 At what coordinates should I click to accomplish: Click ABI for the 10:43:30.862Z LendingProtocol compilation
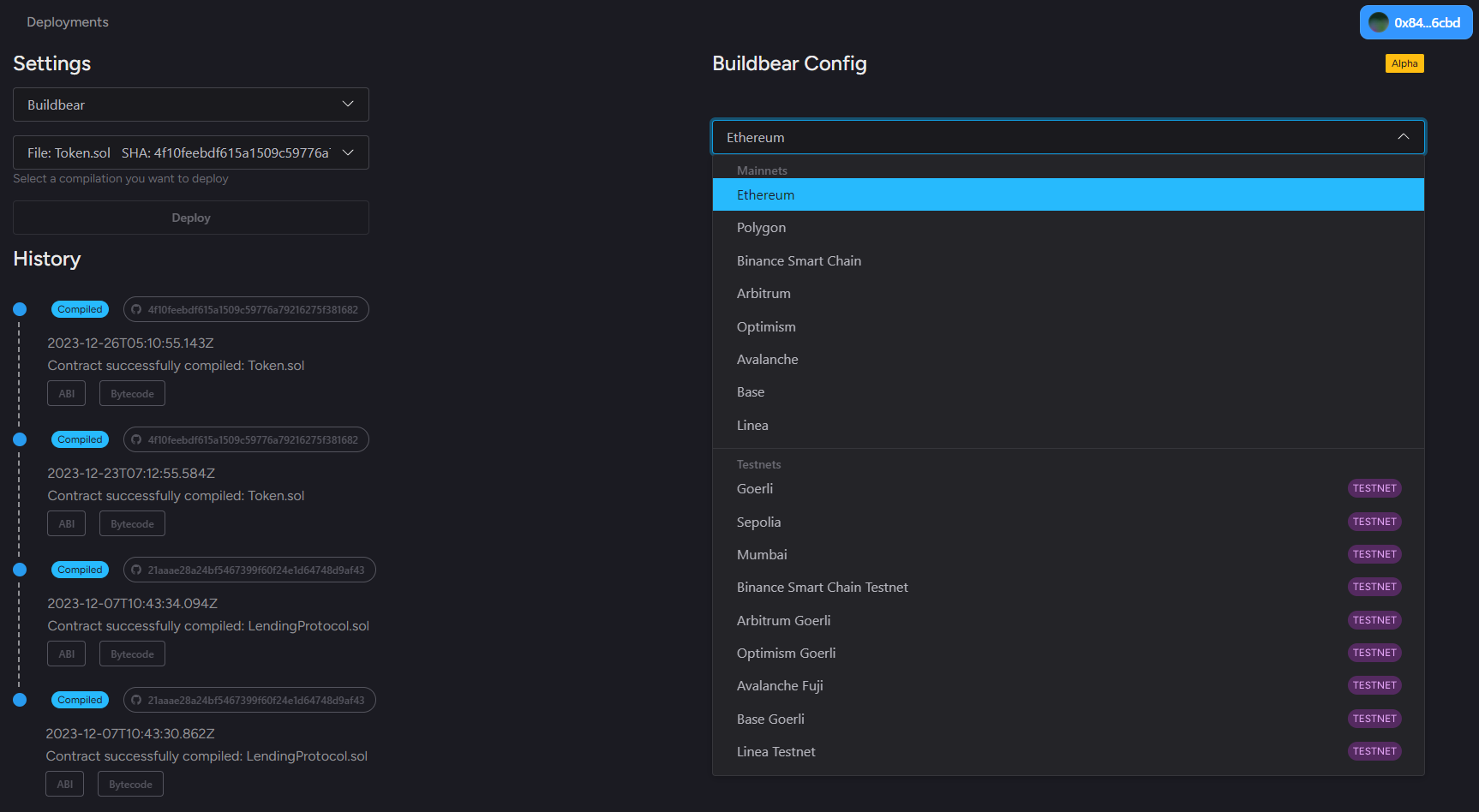tap(65, 784)
